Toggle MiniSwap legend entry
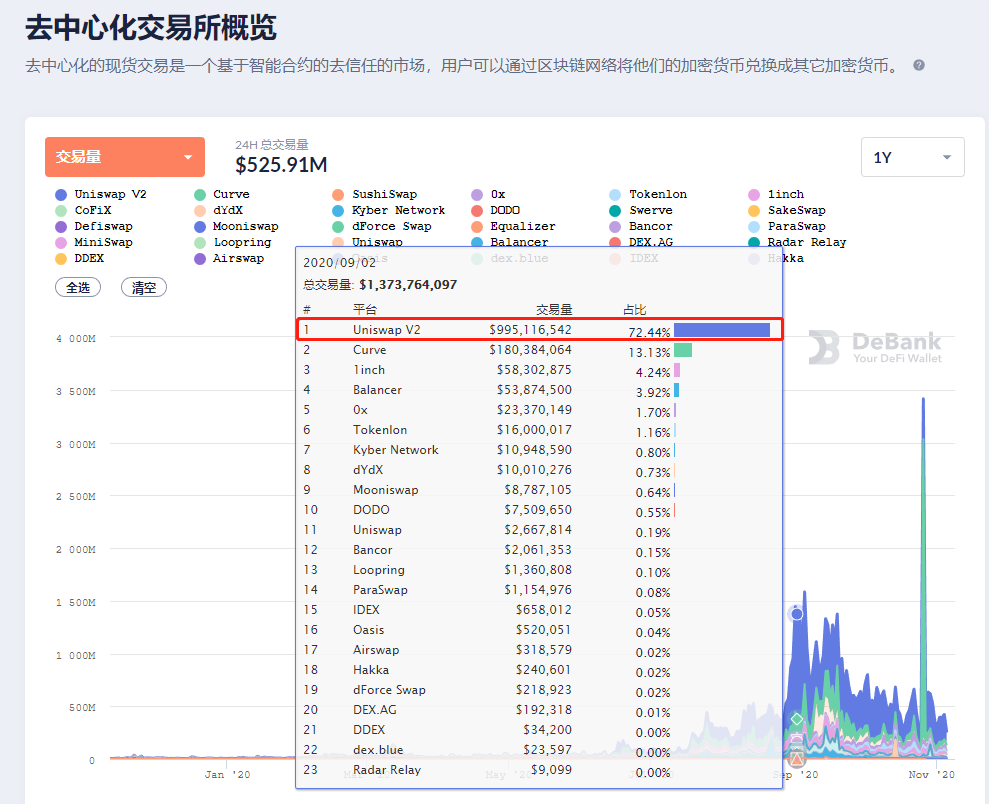Image resolution: width=989 pixels, height=804 pixels. (94, 242)
